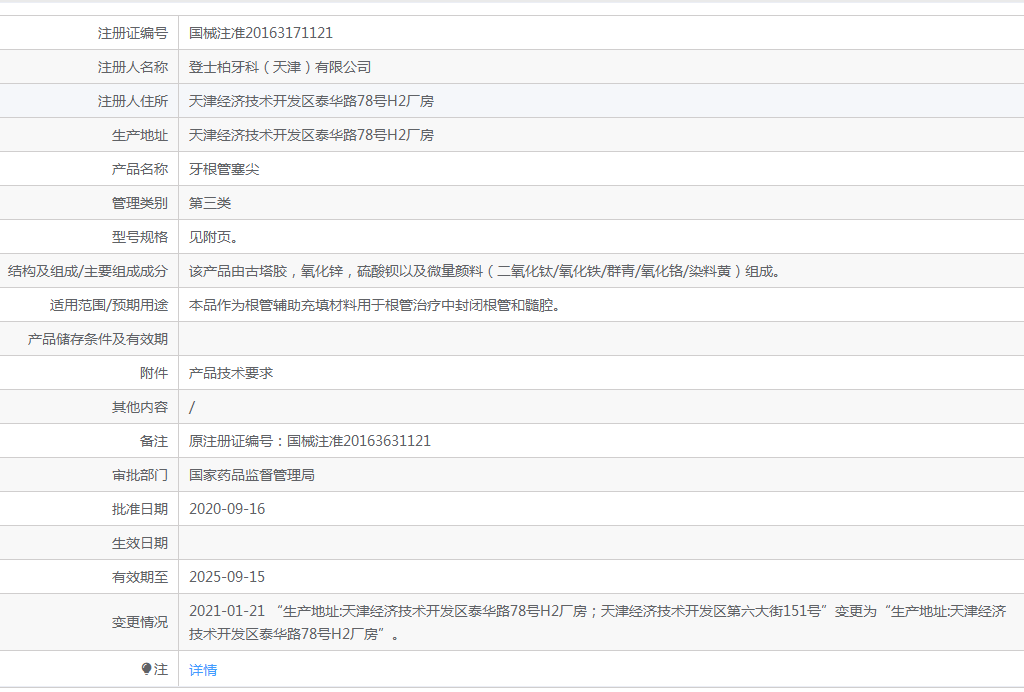Click the 注册人名称 label
Image resolution: width=1024 pixels, height=692 pixels.
click(133, 67)
